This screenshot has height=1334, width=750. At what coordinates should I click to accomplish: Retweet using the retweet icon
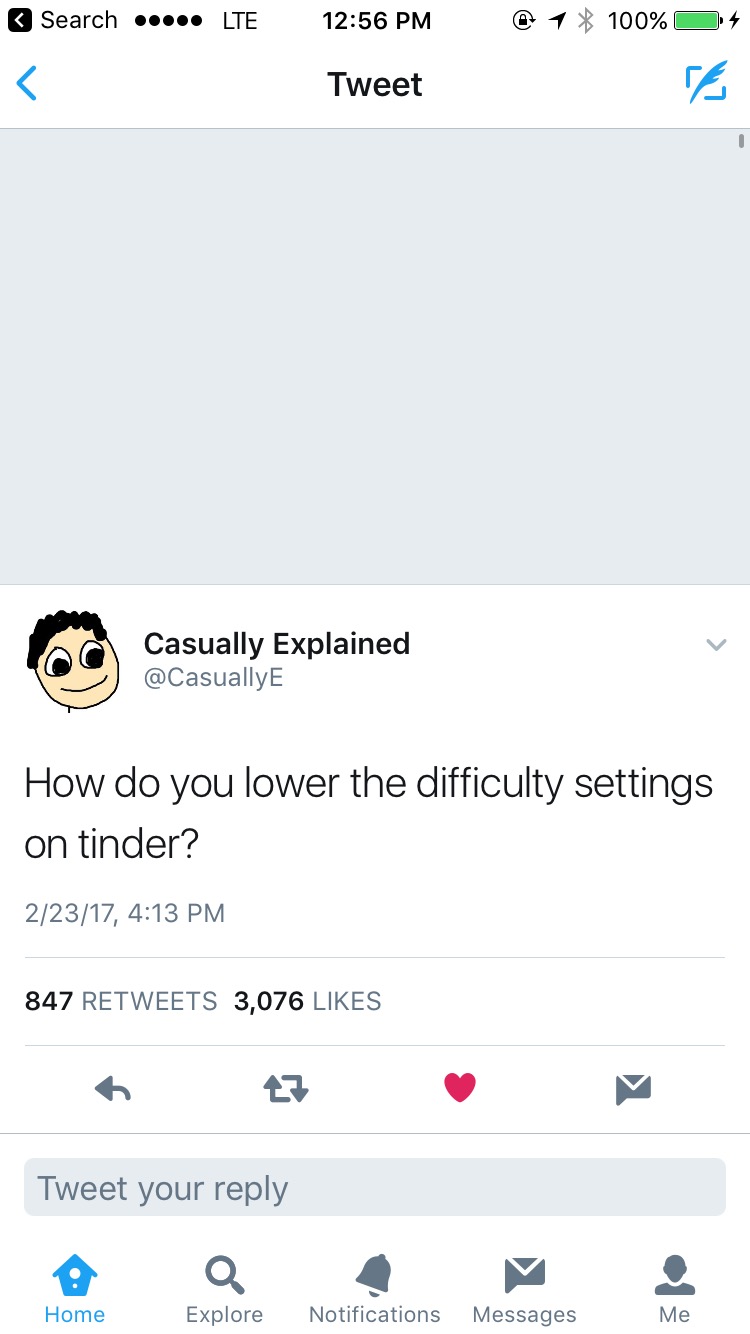coord(286,1089)
